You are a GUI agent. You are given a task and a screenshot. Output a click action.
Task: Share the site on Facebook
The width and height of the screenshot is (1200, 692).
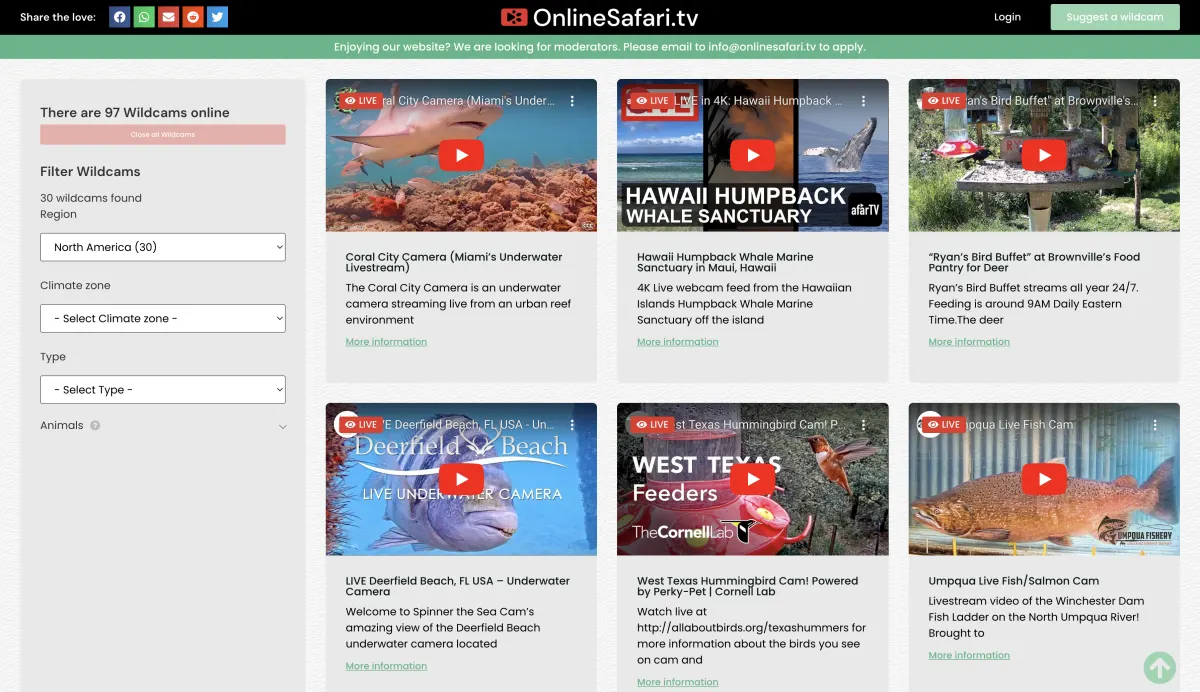[x=120, y=17]
